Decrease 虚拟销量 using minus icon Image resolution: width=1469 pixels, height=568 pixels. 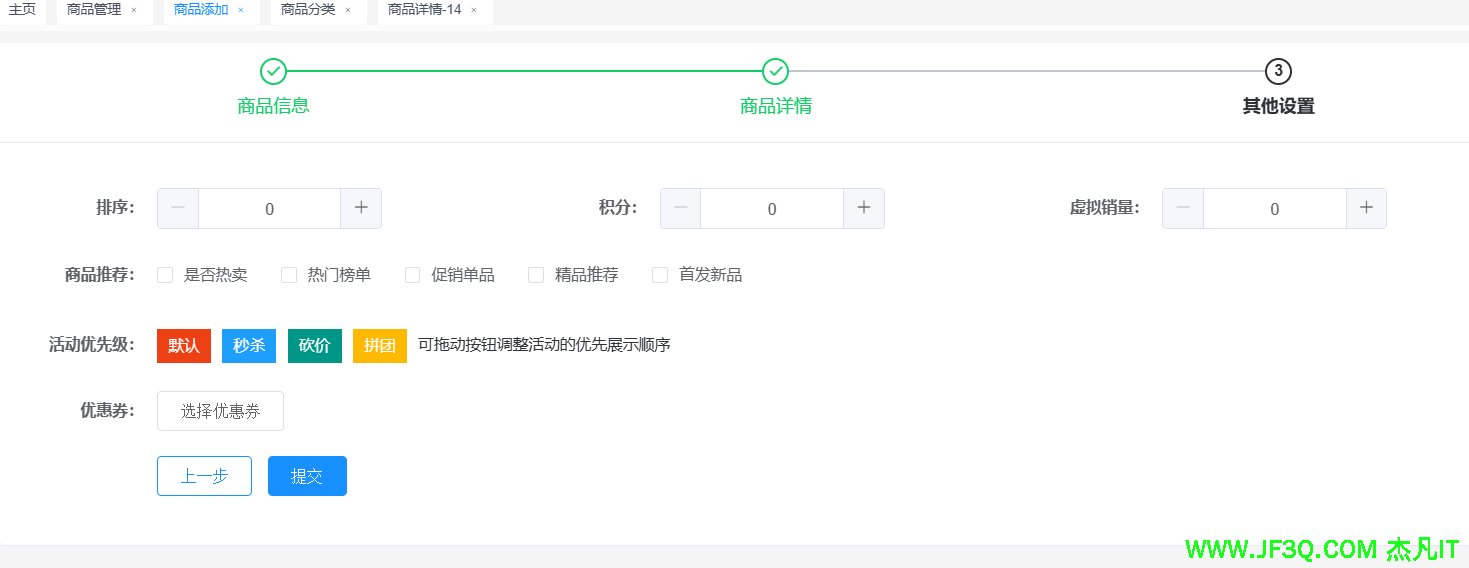(1183, 208)
